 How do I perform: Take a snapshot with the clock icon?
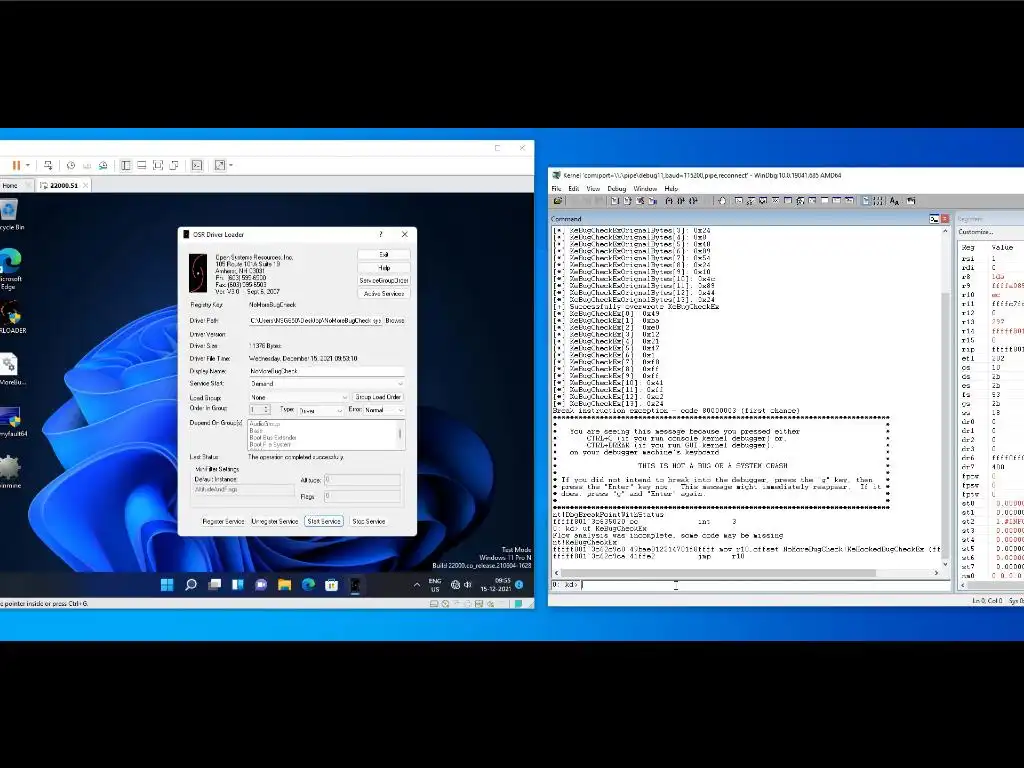point(71,165)
